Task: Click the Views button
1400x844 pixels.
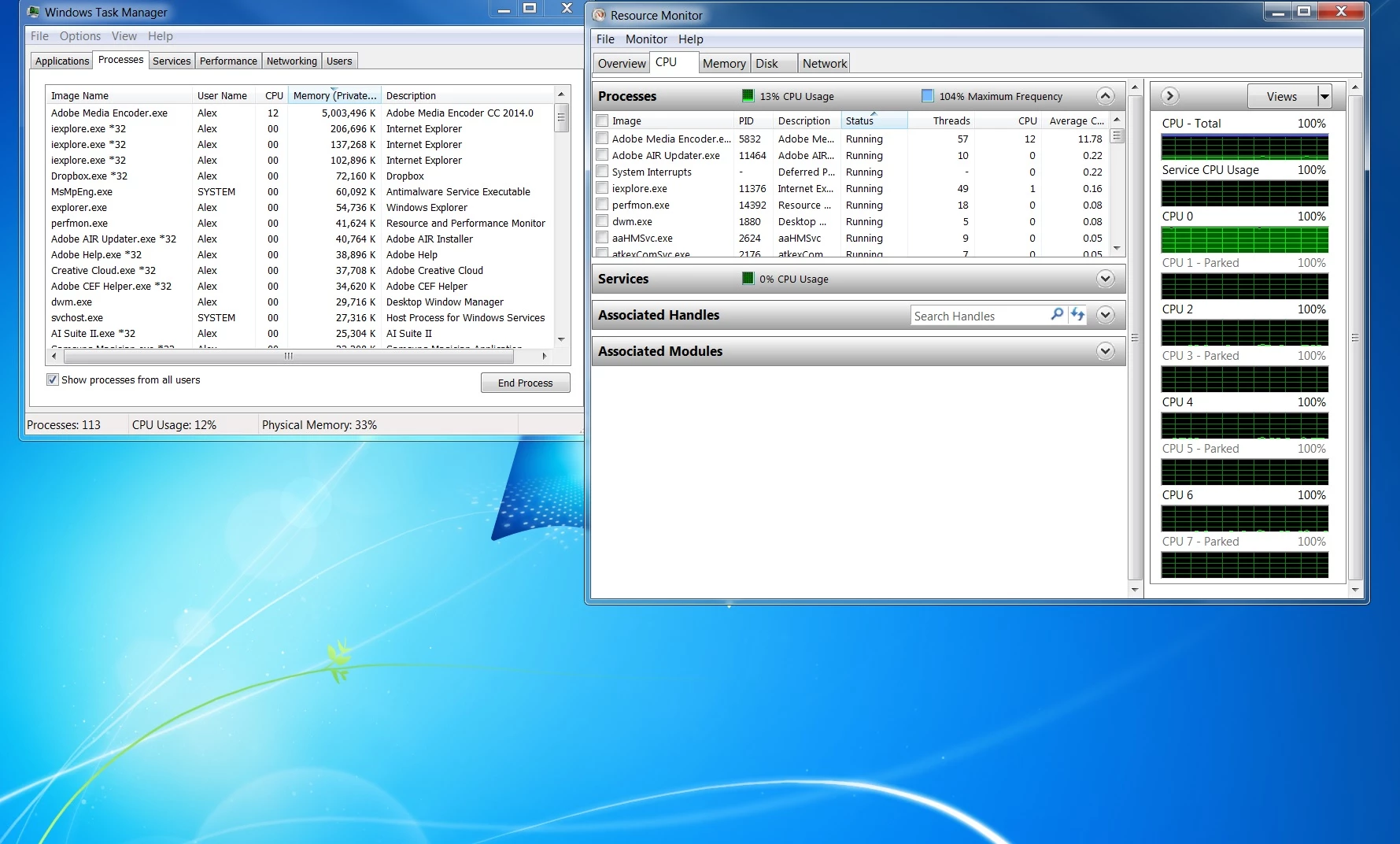Action: click(x=1282, y=96)
